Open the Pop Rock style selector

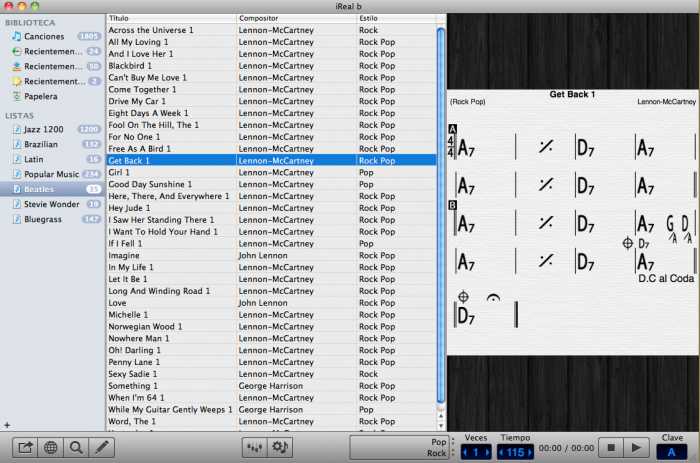[399, 447]
